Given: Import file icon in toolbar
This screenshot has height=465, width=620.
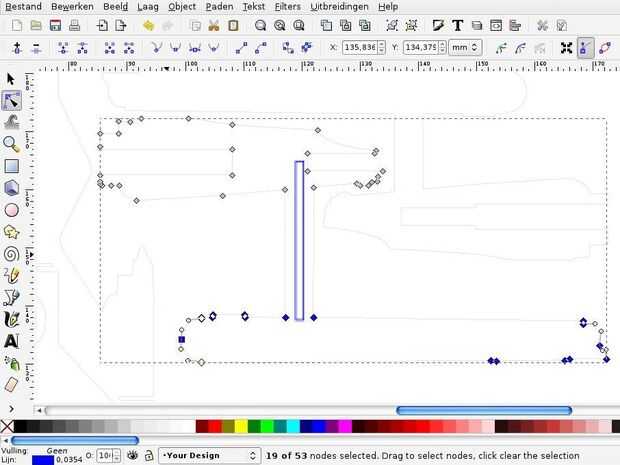Looking at the screenshot, I should pyautogui.click(x=102, y=26).
